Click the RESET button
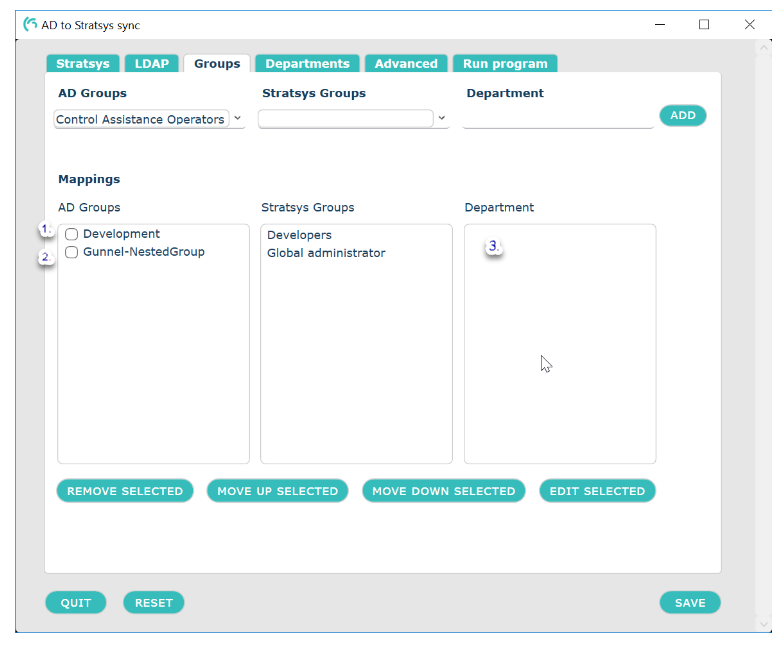 pos(154,602)
